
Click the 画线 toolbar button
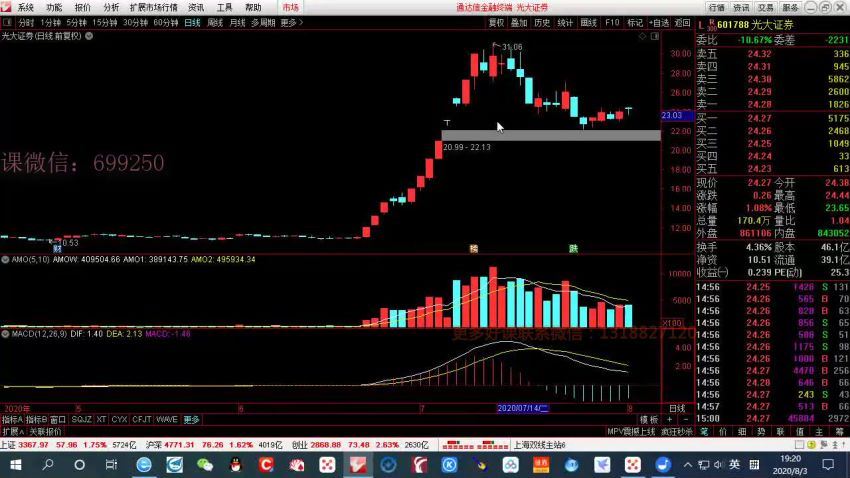[589, 23]
